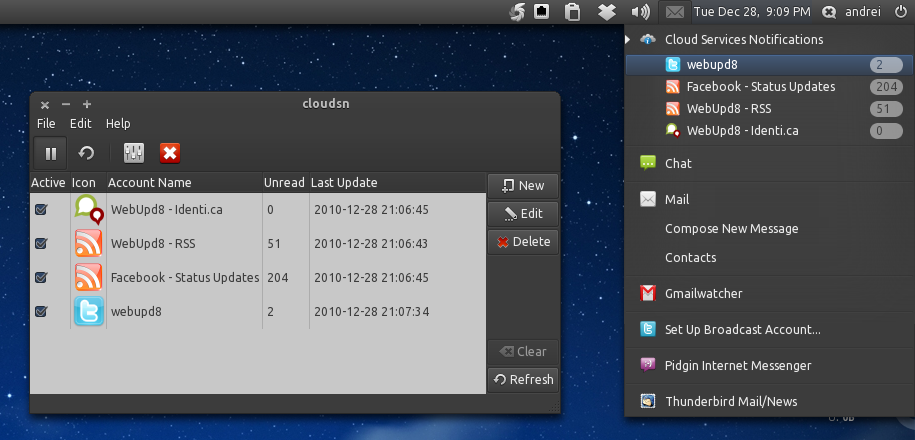Click the Pidgin purple icon
This screenshot has height=440, width=915.
pyautogui.click(x=648, y=365)
